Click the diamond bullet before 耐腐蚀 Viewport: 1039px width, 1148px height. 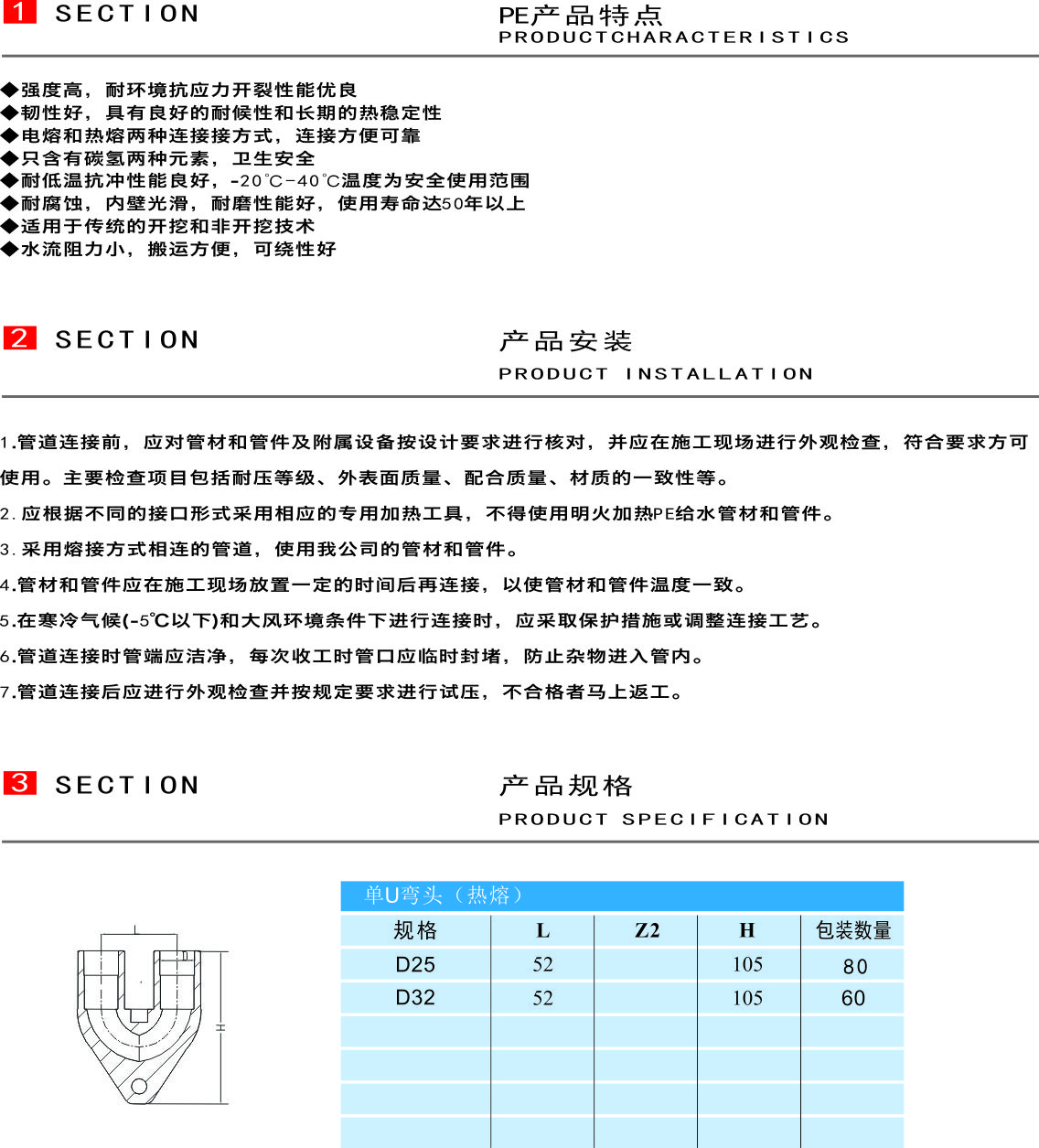pyautogui.click(x=10, y=203)
